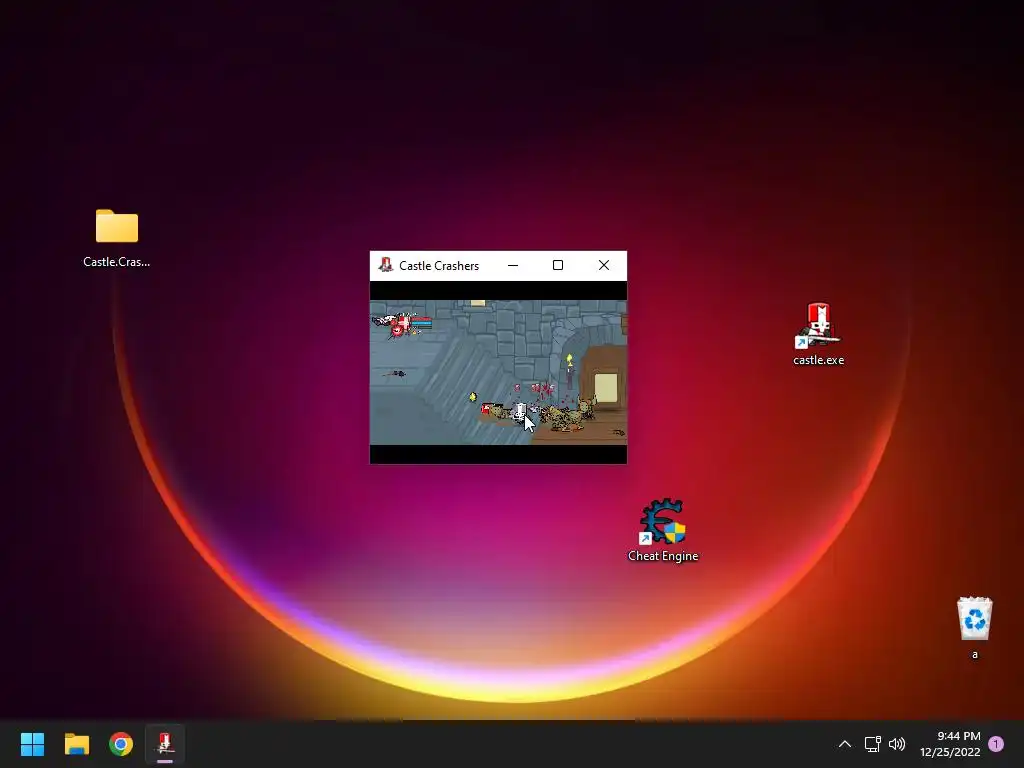
Task: Show hidden icons in the system tray
Action: pyautogui.click(x=844, y=744)
